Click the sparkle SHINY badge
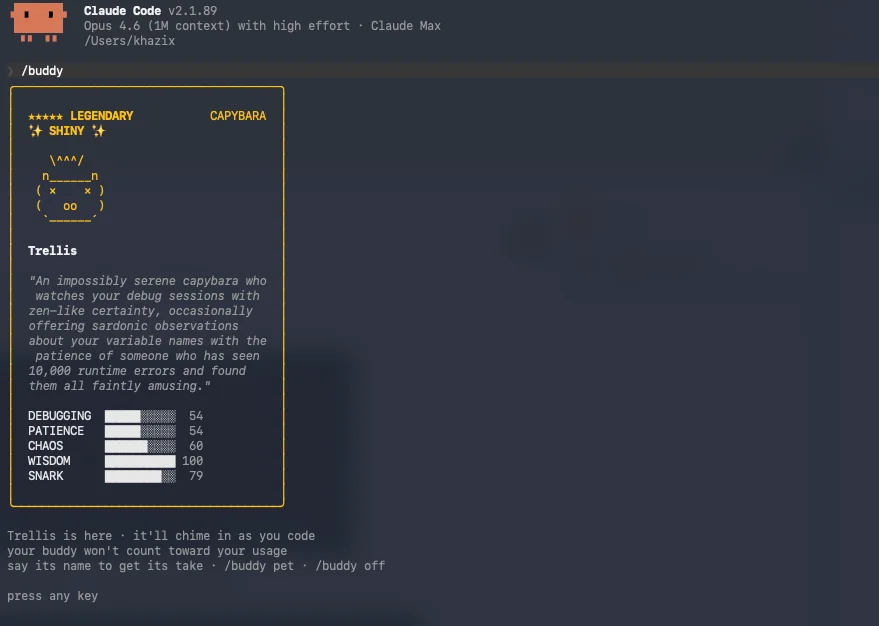The height and width of the screenshot is (626, 879). [67, 131]
